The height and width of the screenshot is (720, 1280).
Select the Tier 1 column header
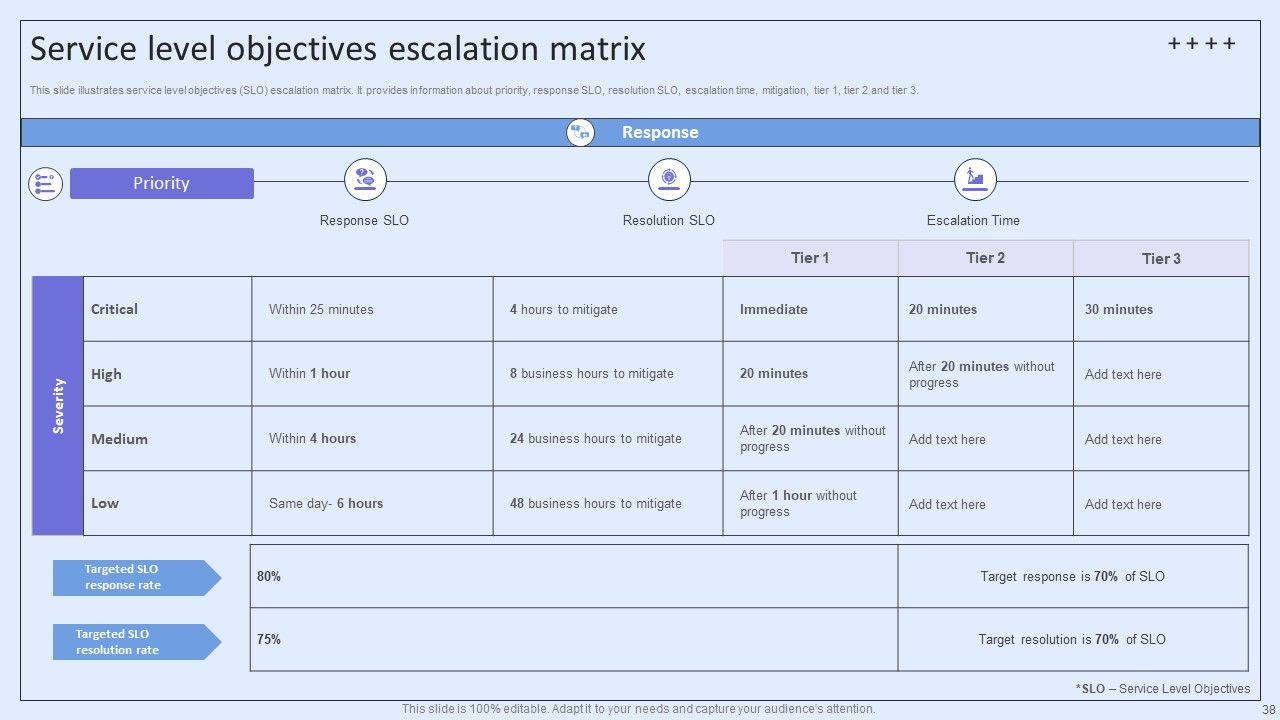pyautogui.click(x=810, y=258)
